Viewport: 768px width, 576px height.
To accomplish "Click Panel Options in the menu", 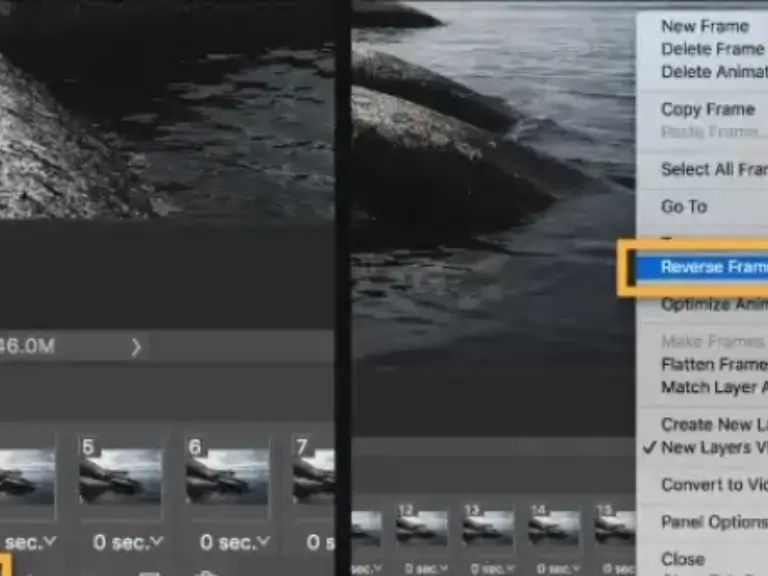I will point(712,522).
